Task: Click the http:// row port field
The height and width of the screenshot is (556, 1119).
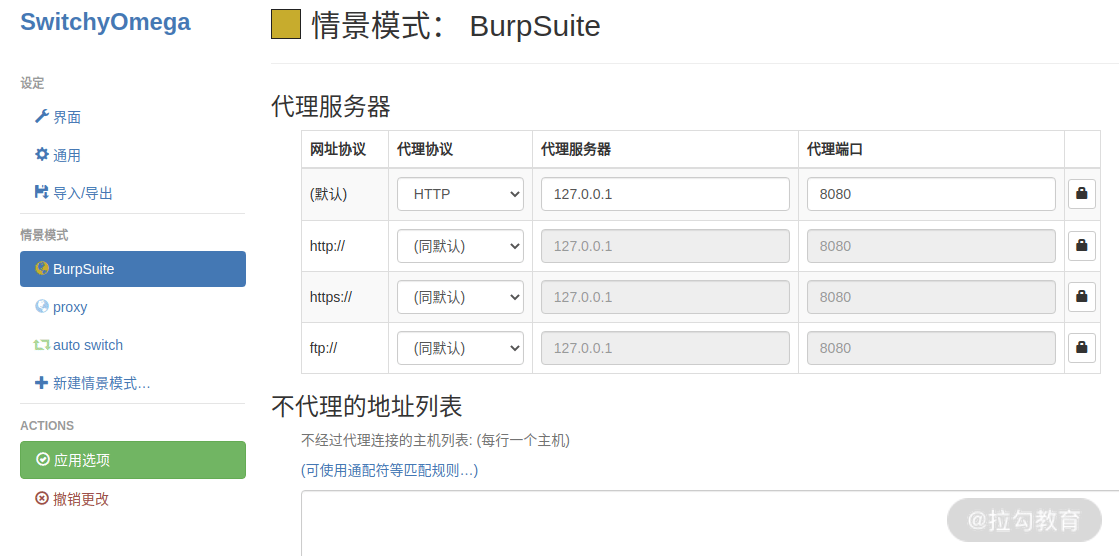Action: [x=931, y=246]
